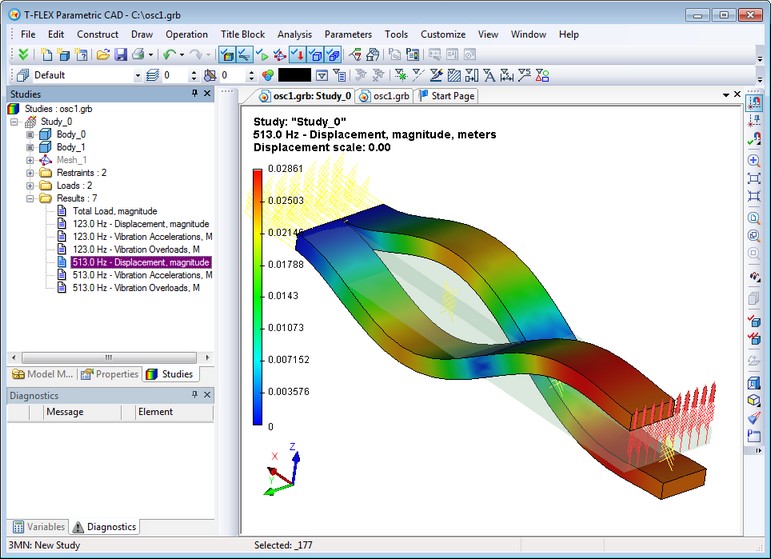The width and height of the screenshot is (771, 559).
Task: Expand the Restraints : 2 folder node
Action: [30, 173]
